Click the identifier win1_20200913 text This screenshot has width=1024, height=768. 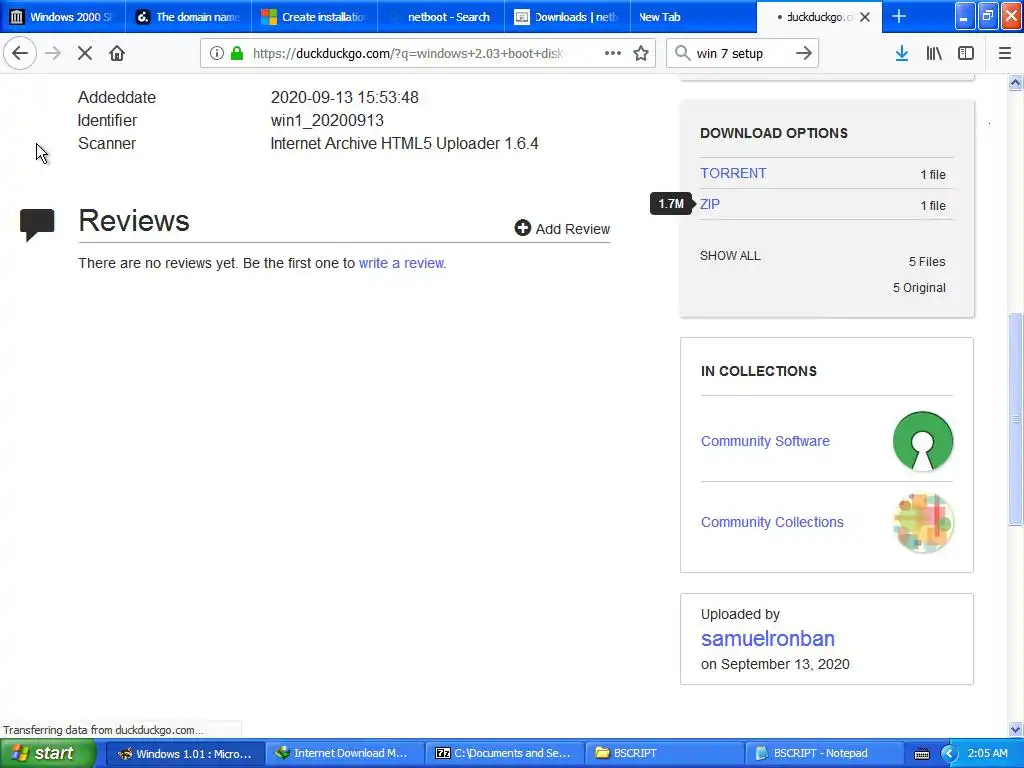coord(327,120)
